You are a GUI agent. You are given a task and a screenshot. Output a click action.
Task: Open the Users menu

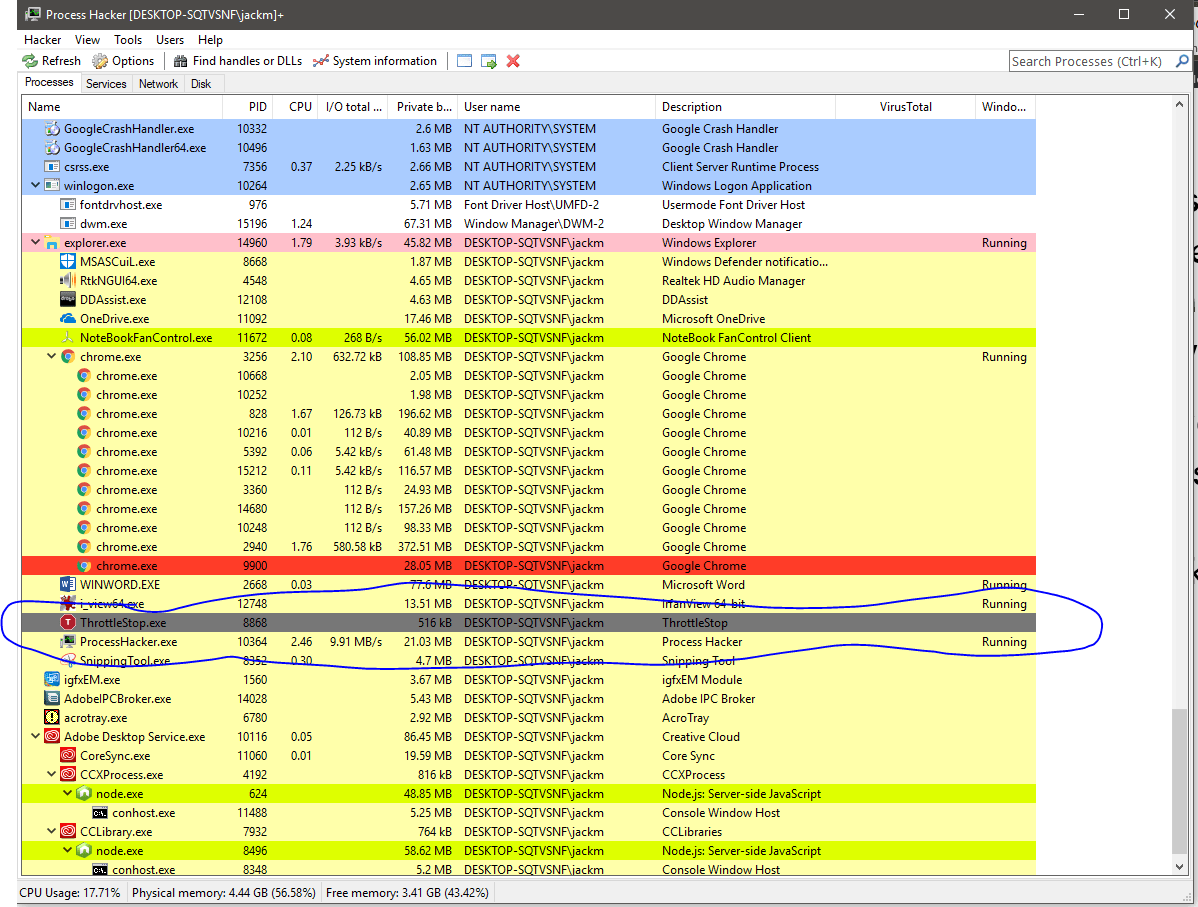click(x=170, y=40)
